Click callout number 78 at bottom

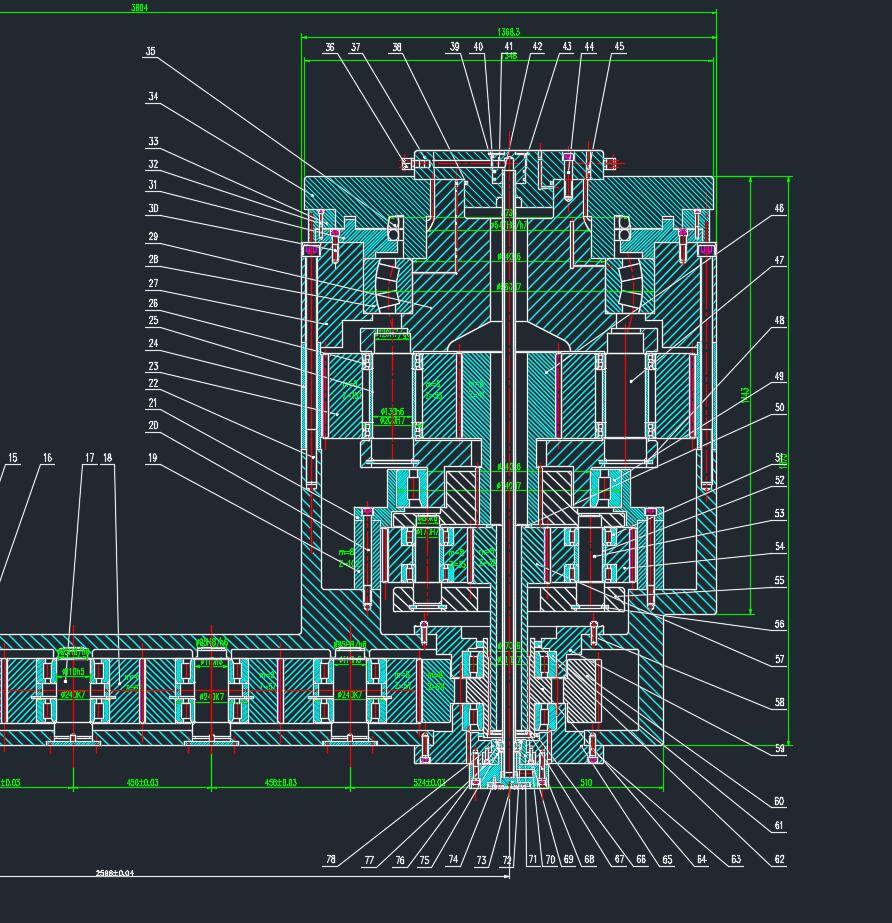pyautogui.click(x=330, y=860)
